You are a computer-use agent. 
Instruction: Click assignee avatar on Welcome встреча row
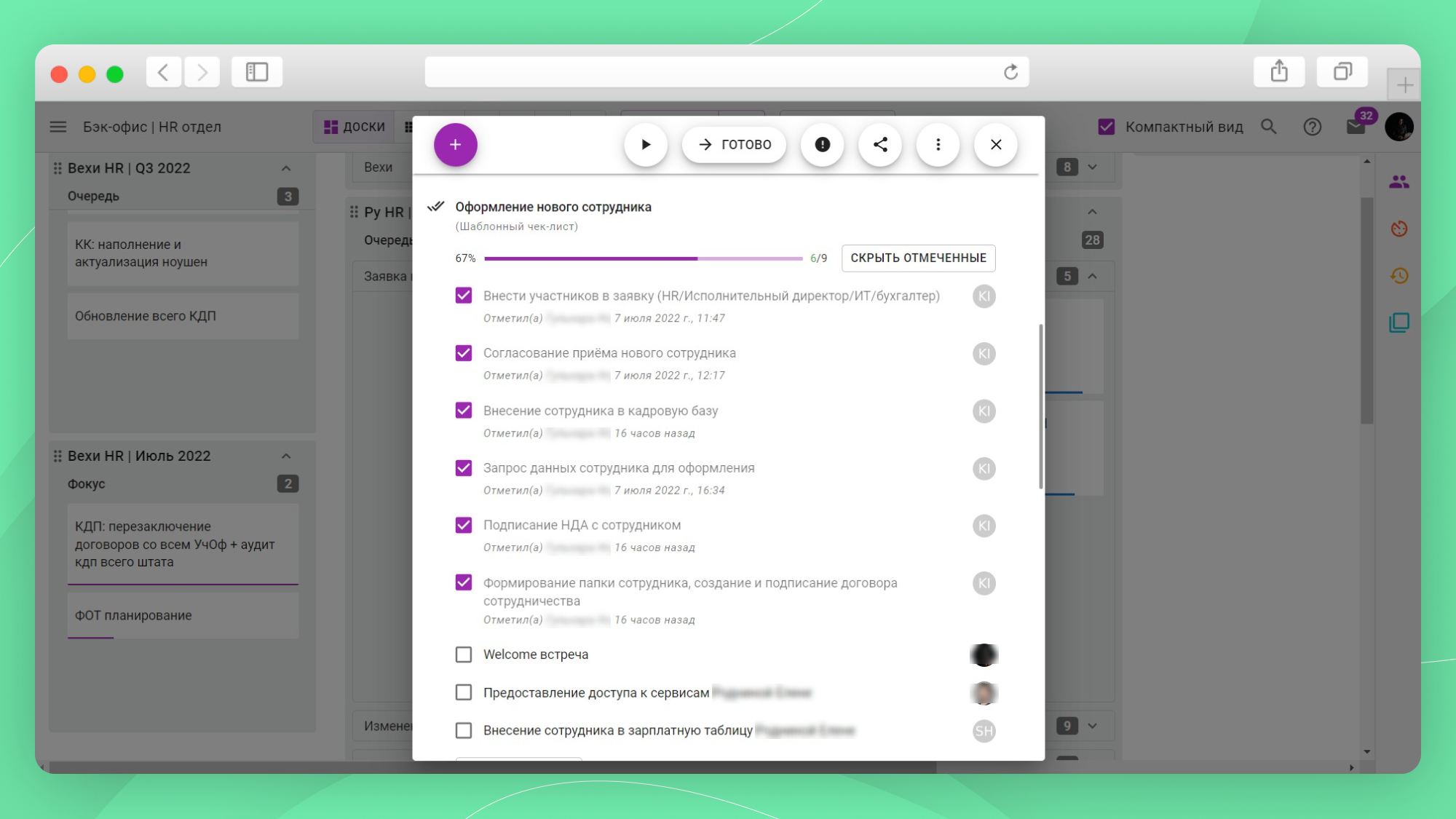click(x=984, y=655)
